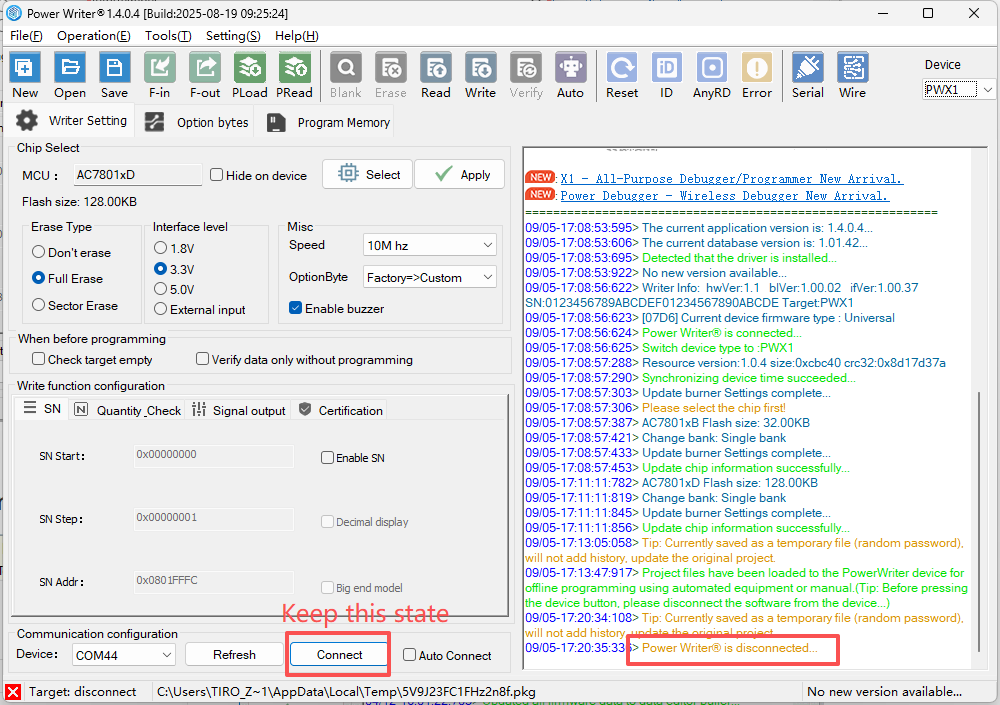Viewport: 1000px width, 705px height.
Task: Switch to SN configuration tab
Action: [43, 409]
